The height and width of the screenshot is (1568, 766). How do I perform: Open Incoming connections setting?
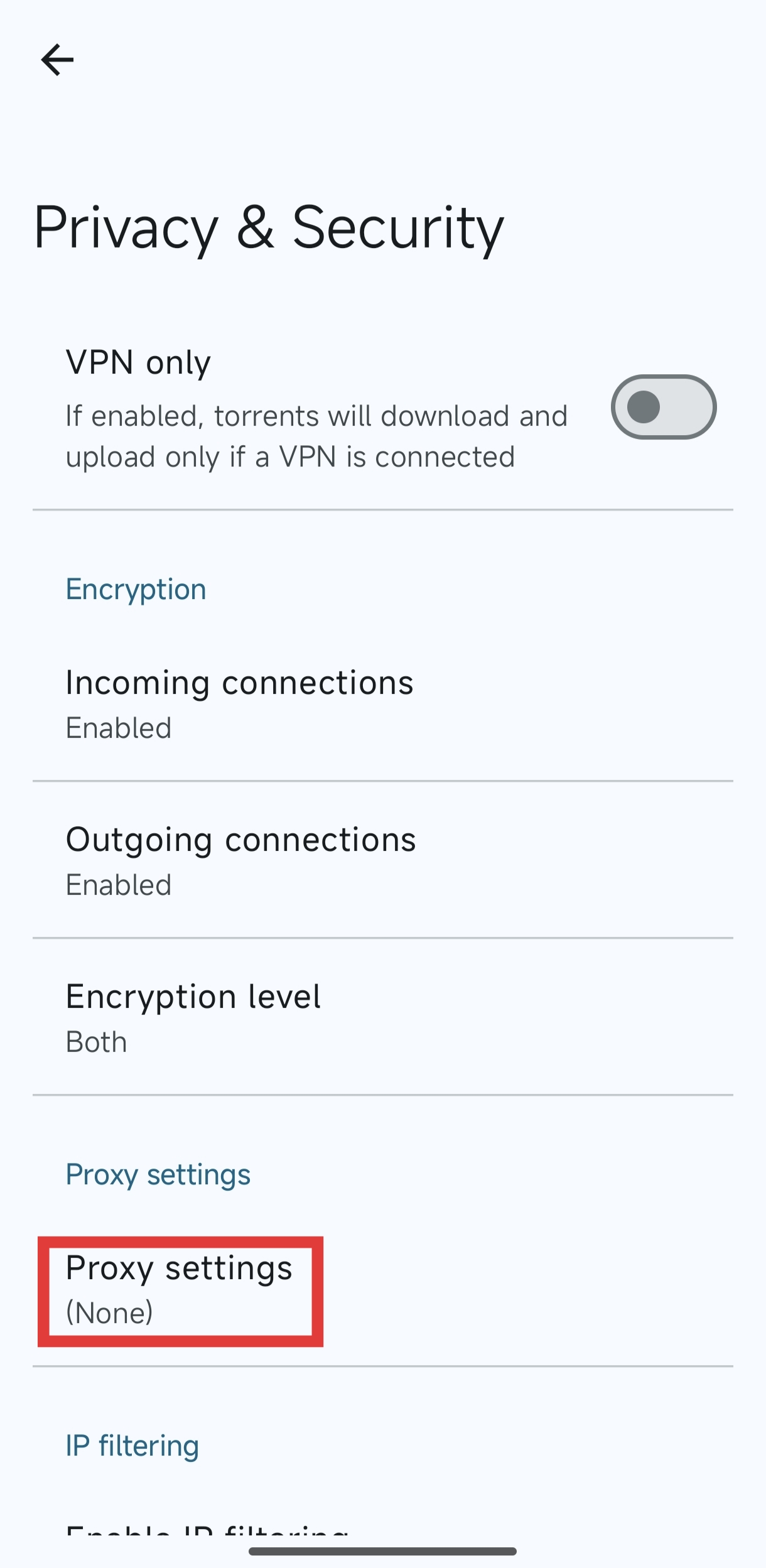point(240,683)
